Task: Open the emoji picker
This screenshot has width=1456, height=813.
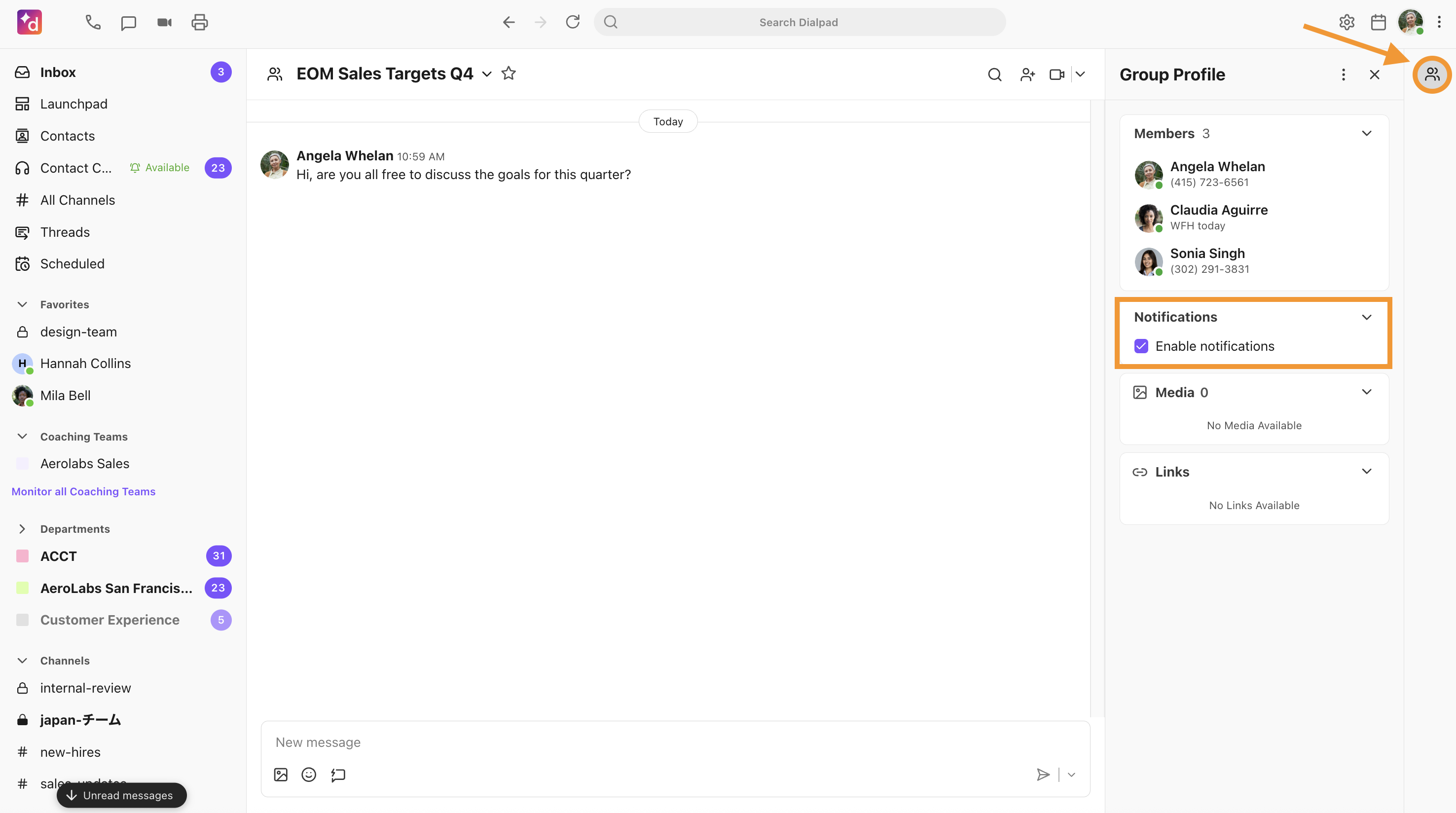Action: 309,775
